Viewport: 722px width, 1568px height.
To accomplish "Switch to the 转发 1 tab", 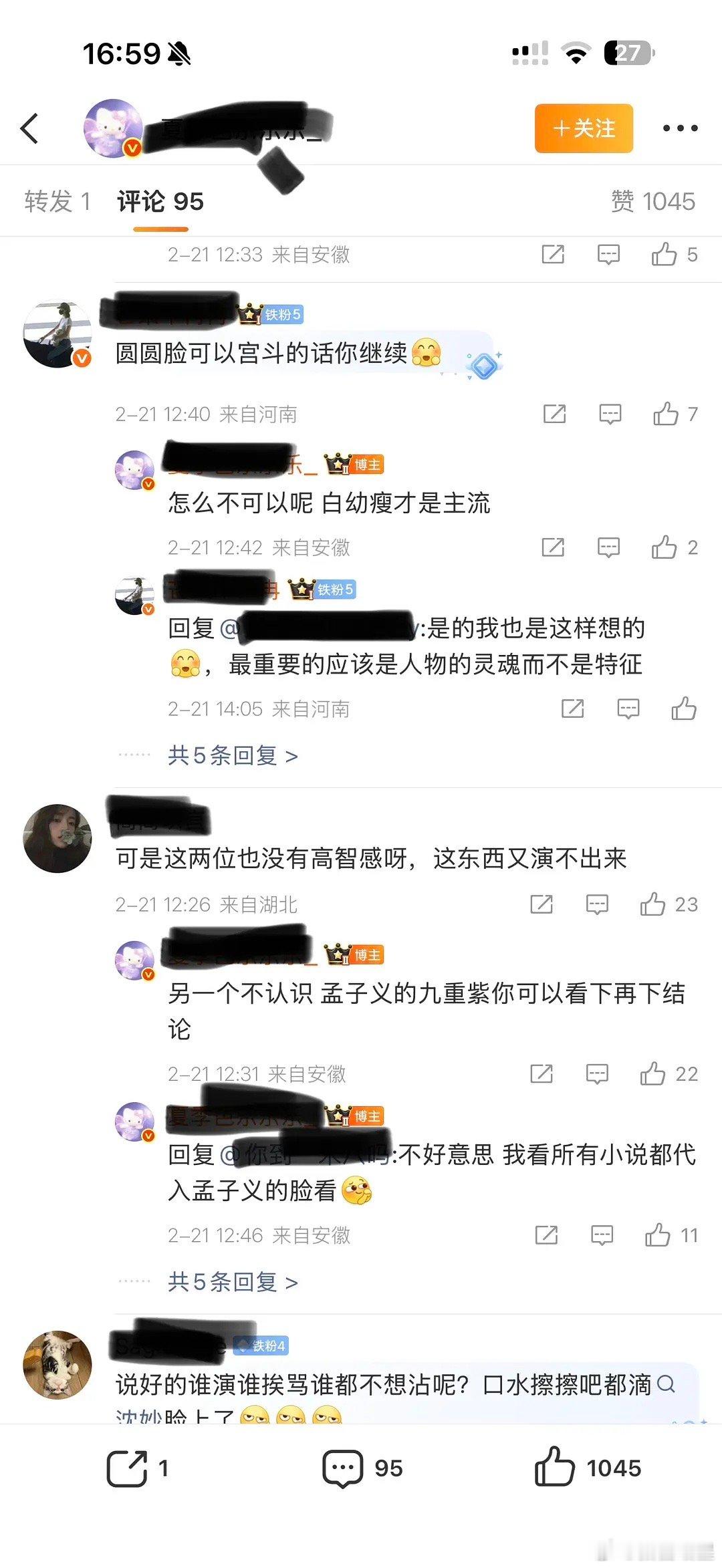I will (x=57, y=201).
